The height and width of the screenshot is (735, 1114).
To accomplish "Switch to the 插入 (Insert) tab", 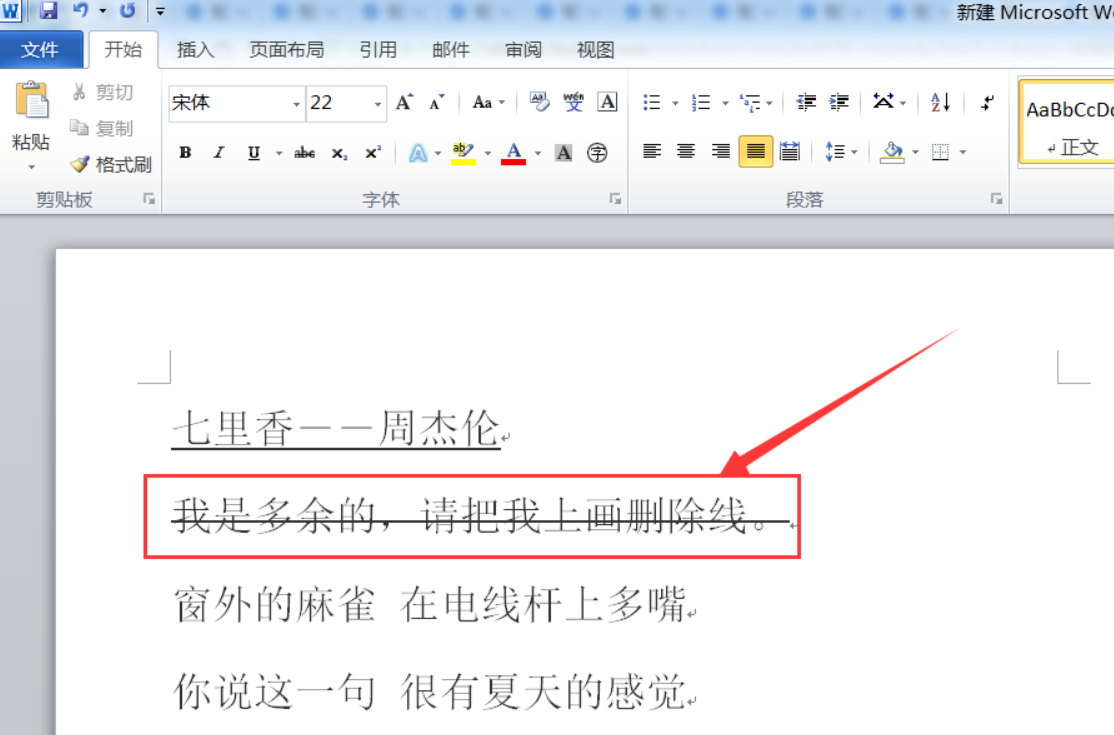I will [x=195, y=50].
